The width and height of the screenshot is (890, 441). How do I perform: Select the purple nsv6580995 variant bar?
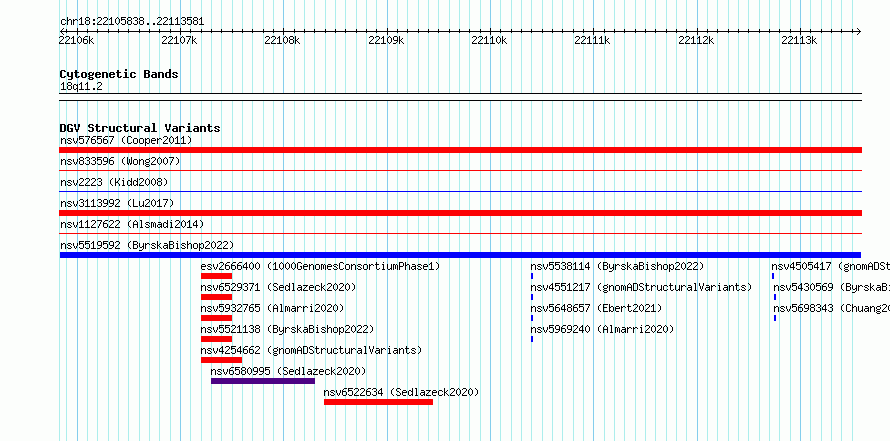coord(263,381)
